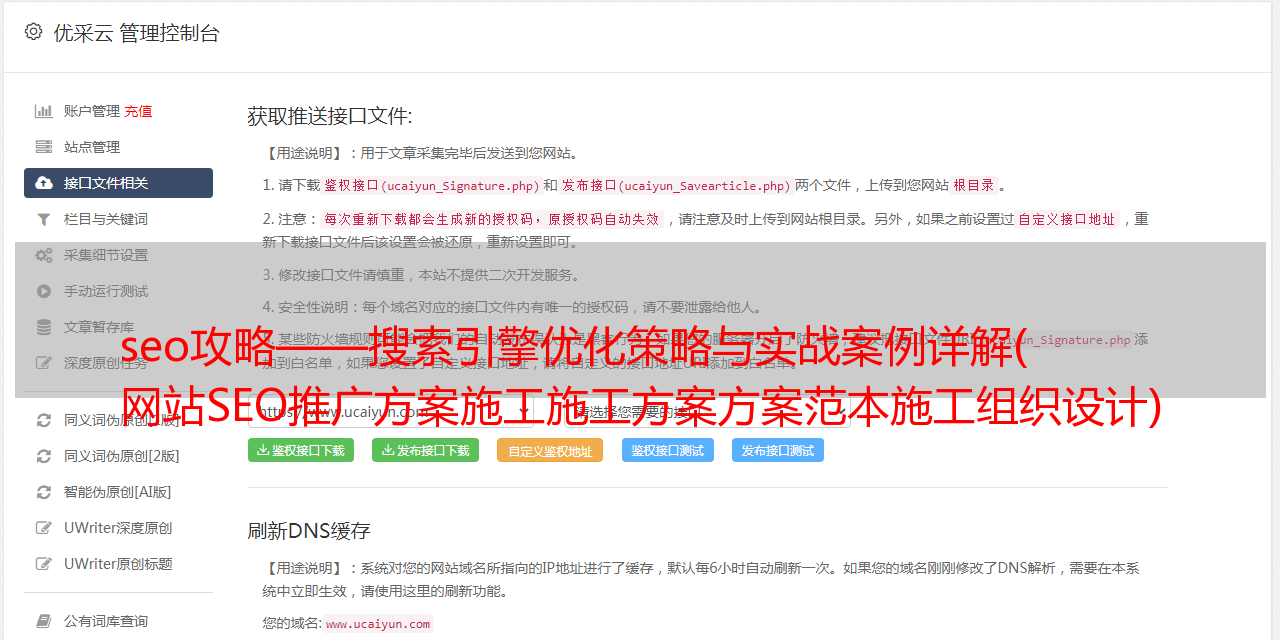This screenshot has width=1280, height=640.
Task: Click the 获取推送接口文件 heading
Action: pyautogui.click(x=330, y=116)
